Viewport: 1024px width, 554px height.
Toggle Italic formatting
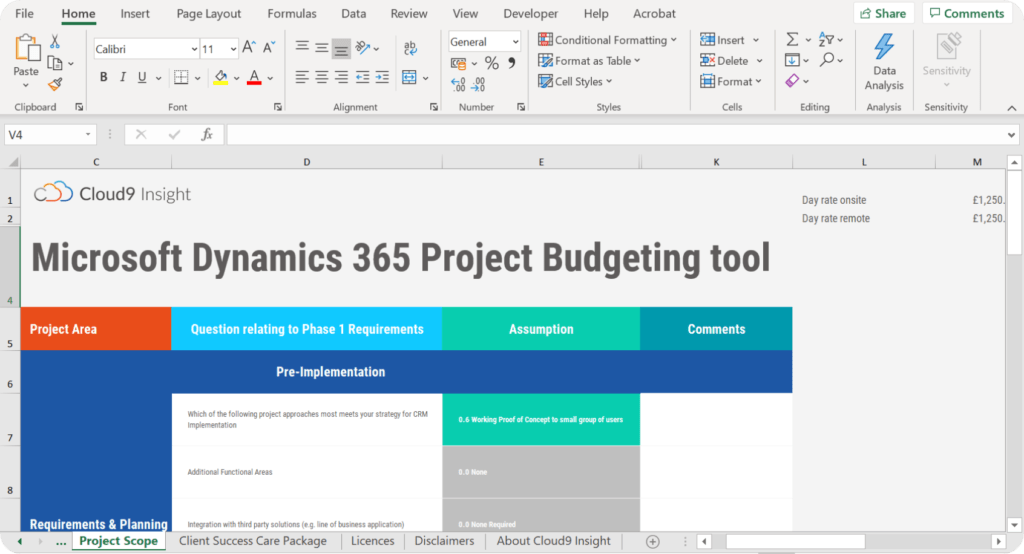point(122,78)
